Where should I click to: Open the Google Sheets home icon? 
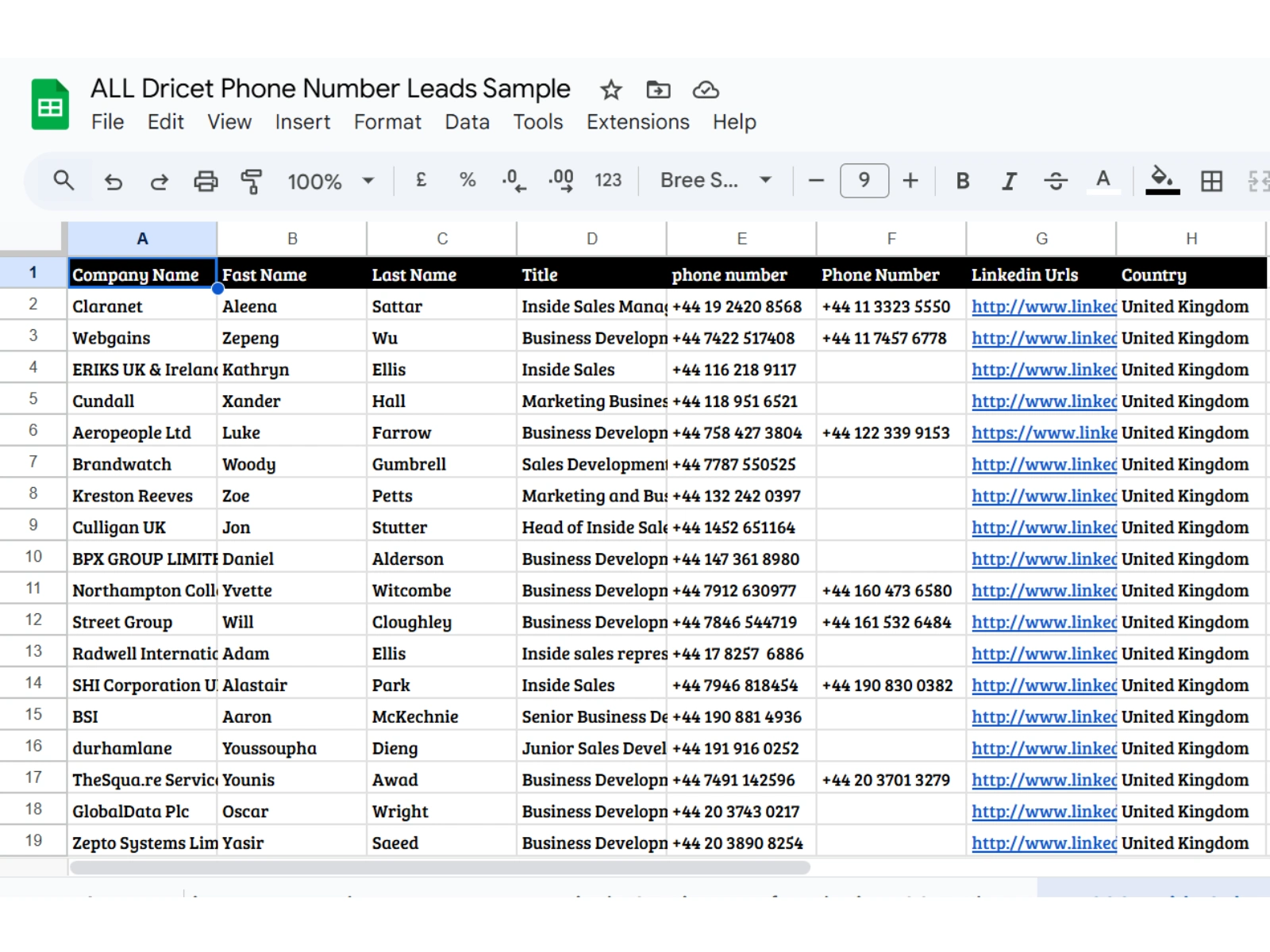(50, 104)
